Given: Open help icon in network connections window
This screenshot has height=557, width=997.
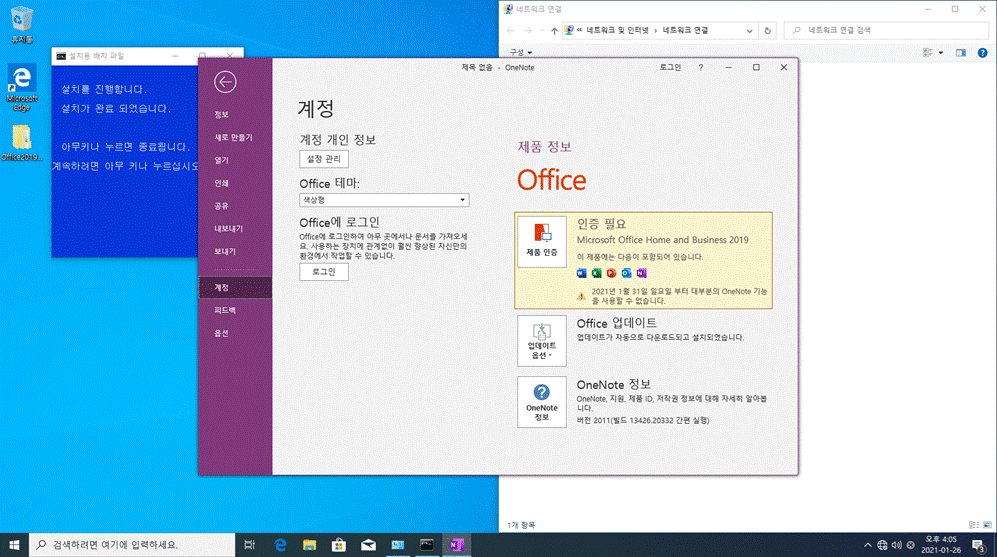Looking at the screenshot, I should 982,53.
